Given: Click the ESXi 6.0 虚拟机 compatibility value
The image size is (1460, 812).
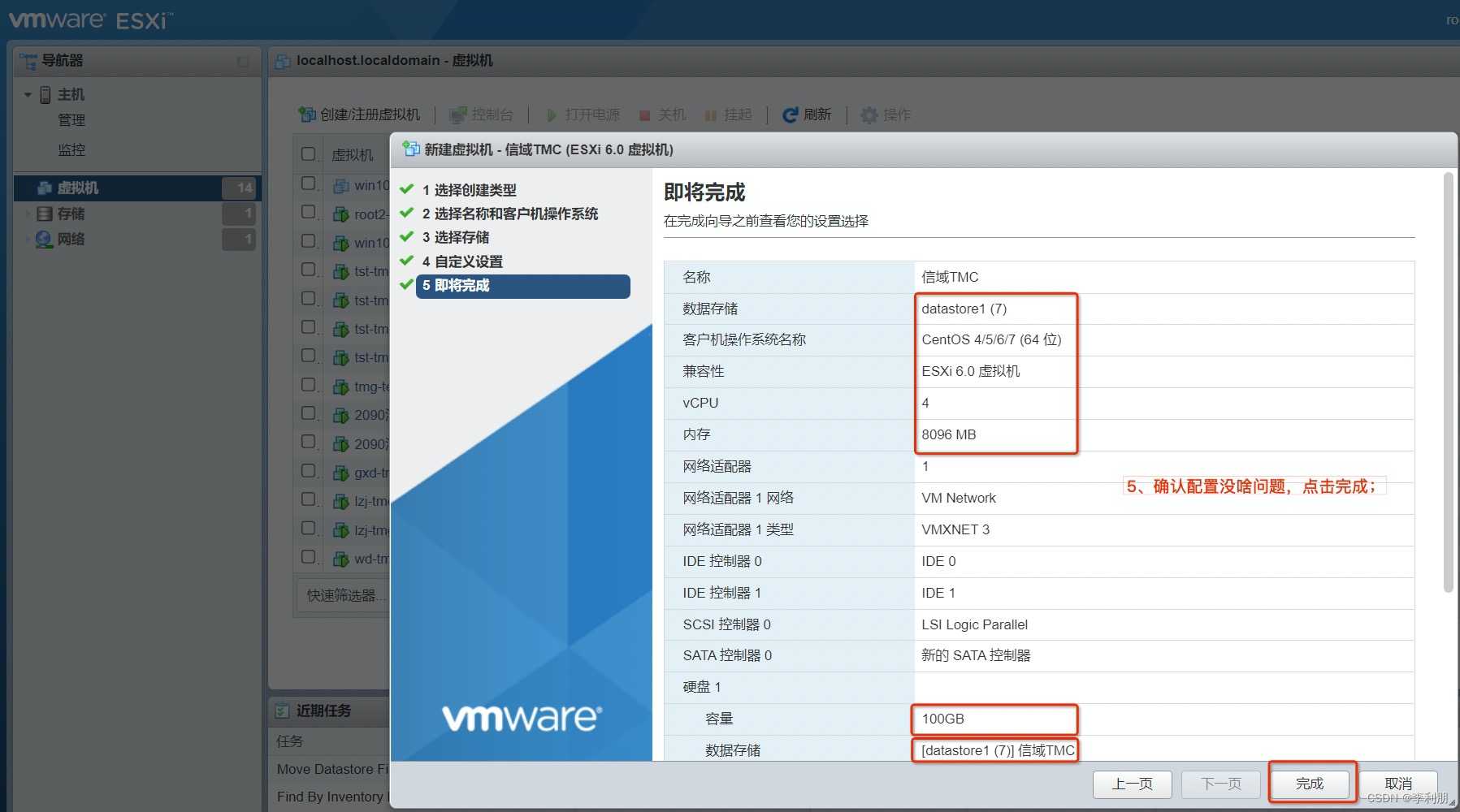Looking at the screenshot, I should coord(970,372).
